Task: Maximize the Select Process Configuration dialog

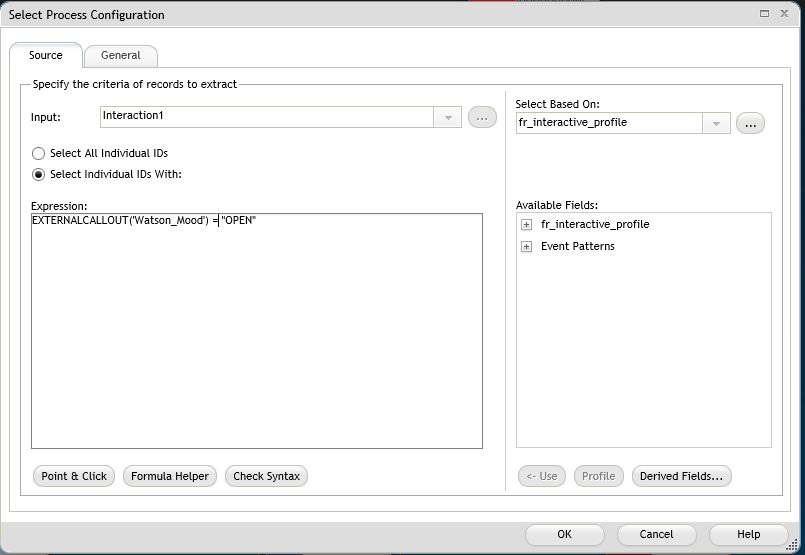Action: point(764,14)
